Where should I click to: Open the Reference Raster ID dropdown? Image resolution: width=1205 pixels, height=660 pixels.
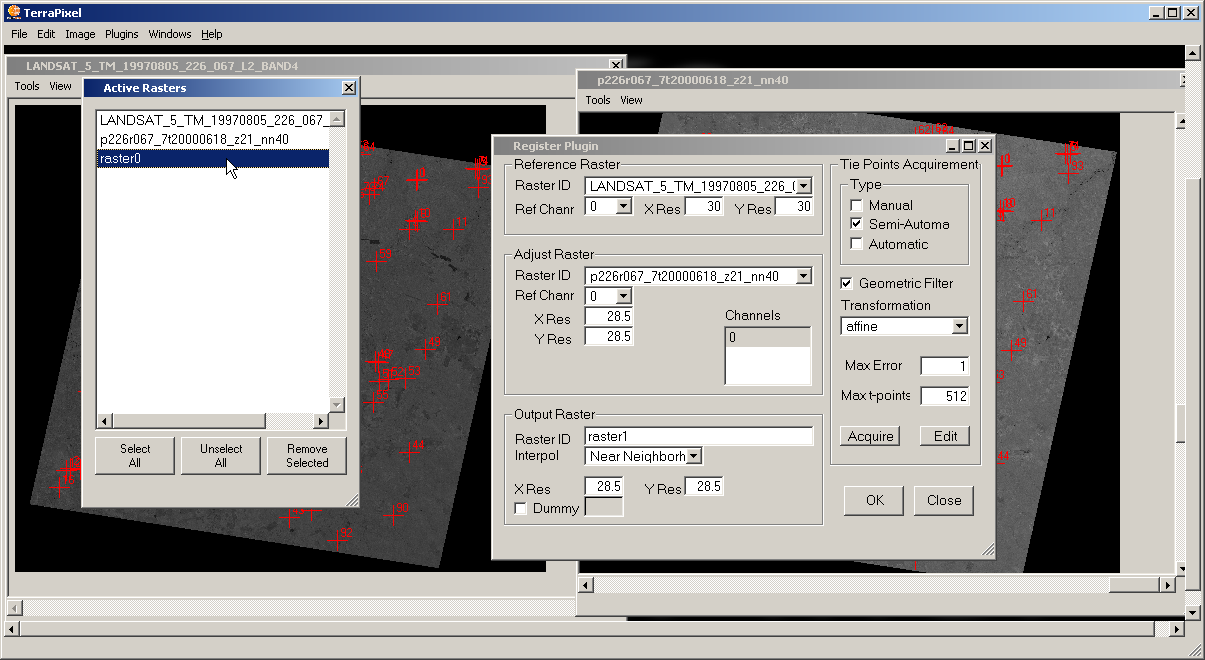(x=804, y=186)
